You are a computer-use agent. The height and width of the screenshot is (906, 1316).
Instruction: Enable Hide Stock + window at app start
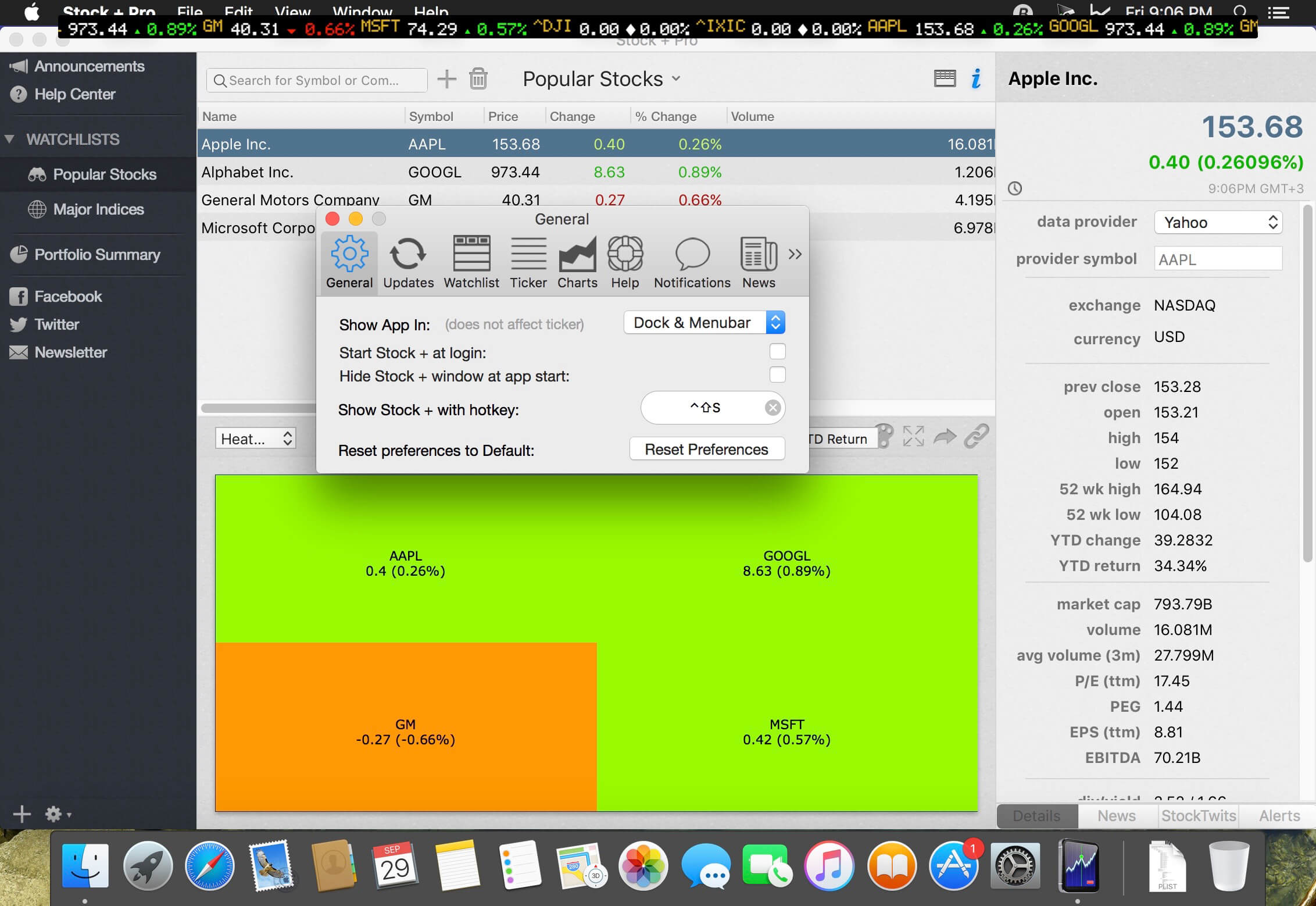click(777, 374)
